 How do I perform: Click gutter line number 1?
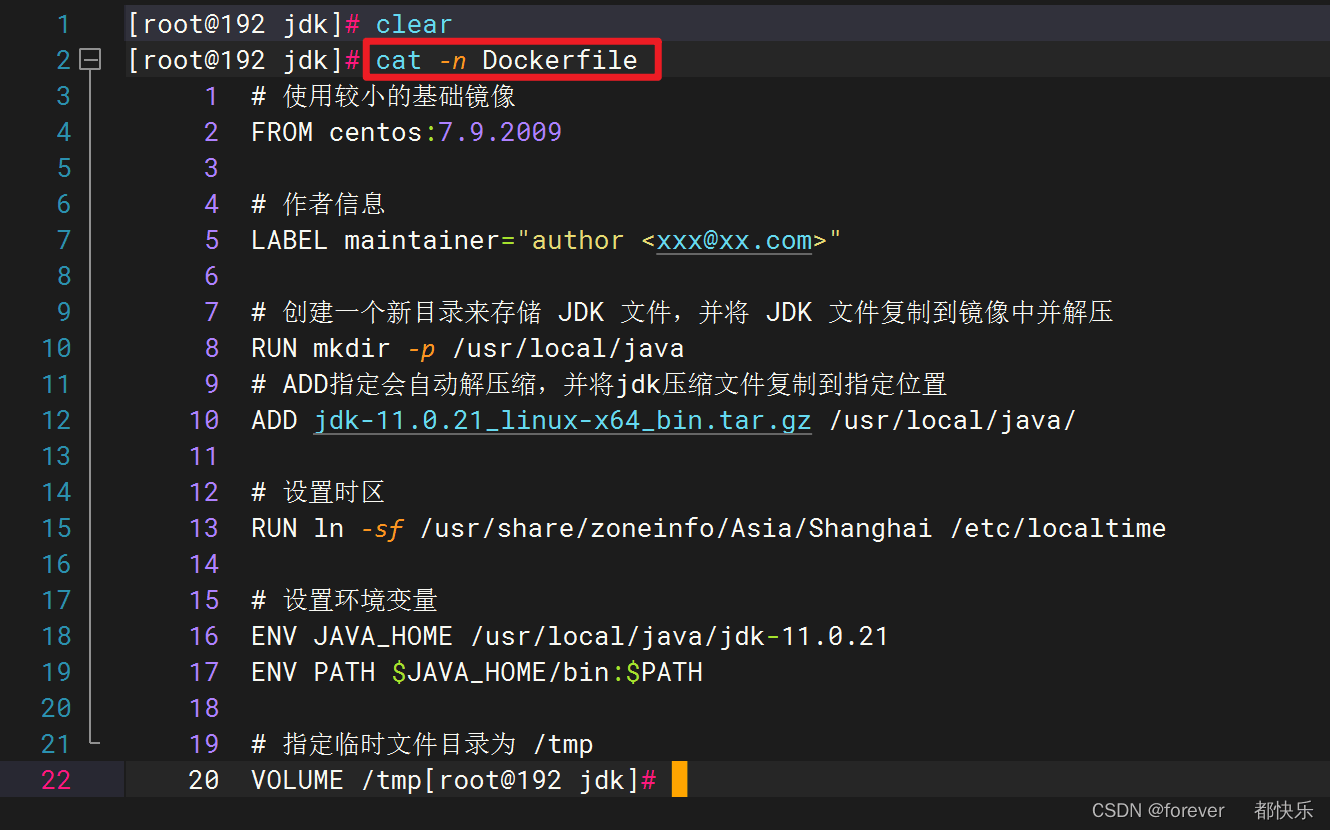coord(64,24)
